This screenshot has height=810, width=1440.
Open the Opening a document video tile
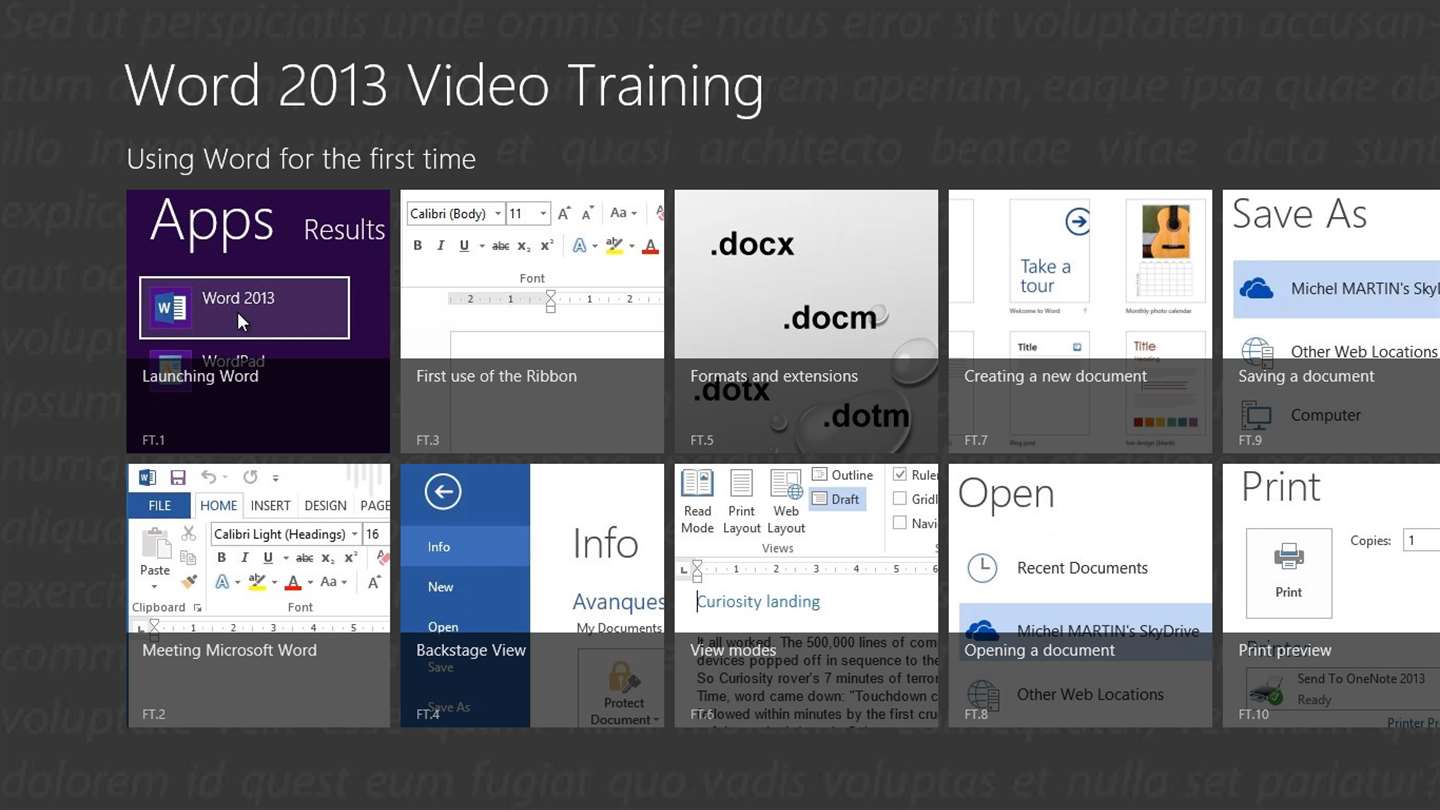click(1080, 595)
